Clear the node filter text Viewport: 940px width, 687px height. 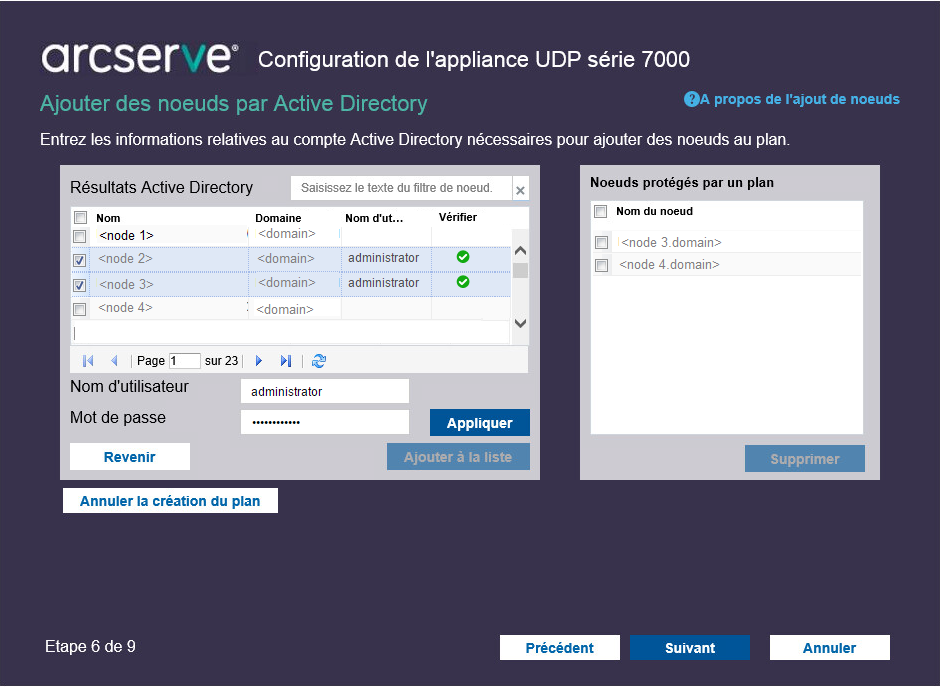click(x=520, y=190)
